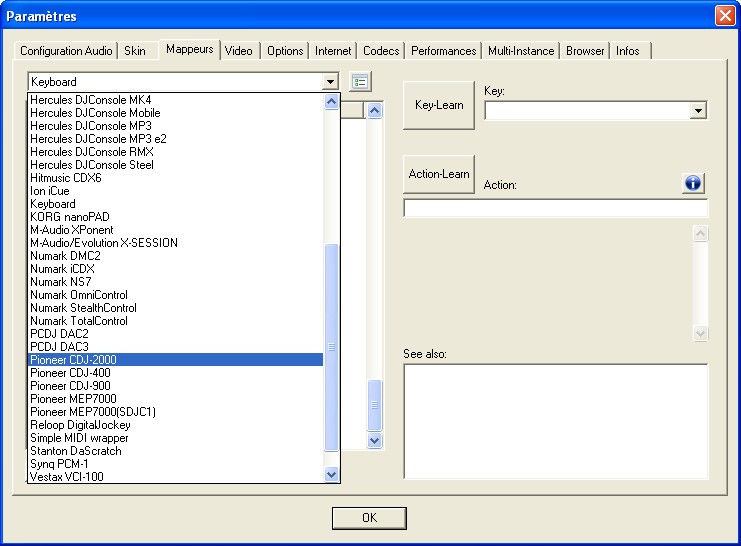This screenshot has height=546, width=741.
Task: Collapse the Keyboard mapper dropdown arrow
Action: [330, 82]
